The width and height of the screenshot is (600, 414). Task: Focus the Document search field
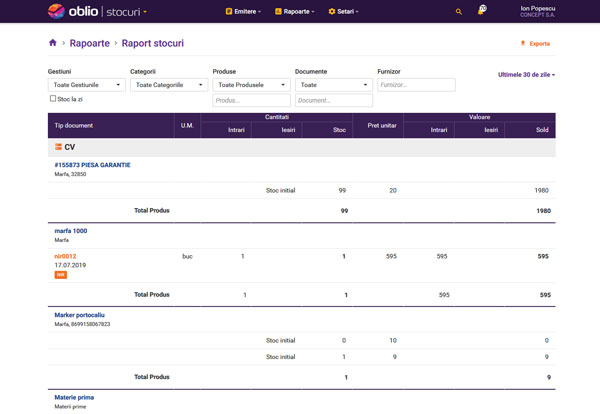tap(334, 100)
